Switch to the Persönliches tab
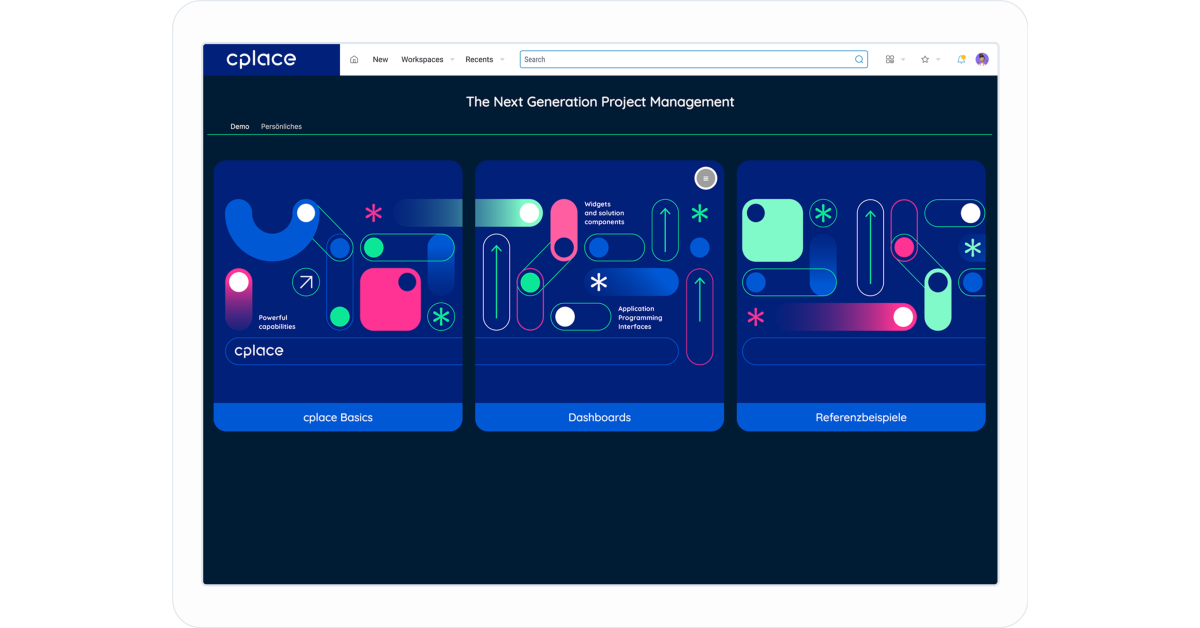Viewport: 1200px width, 628px height. coord(281,127)
